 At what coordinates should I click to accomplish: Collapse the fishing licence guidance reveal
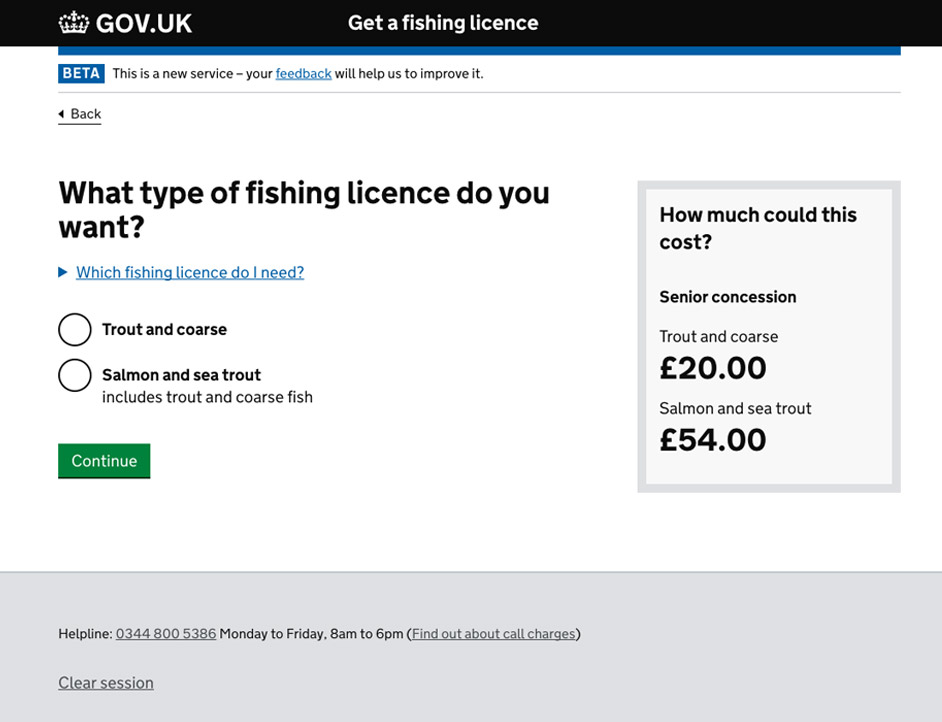[x=190, y=272]
